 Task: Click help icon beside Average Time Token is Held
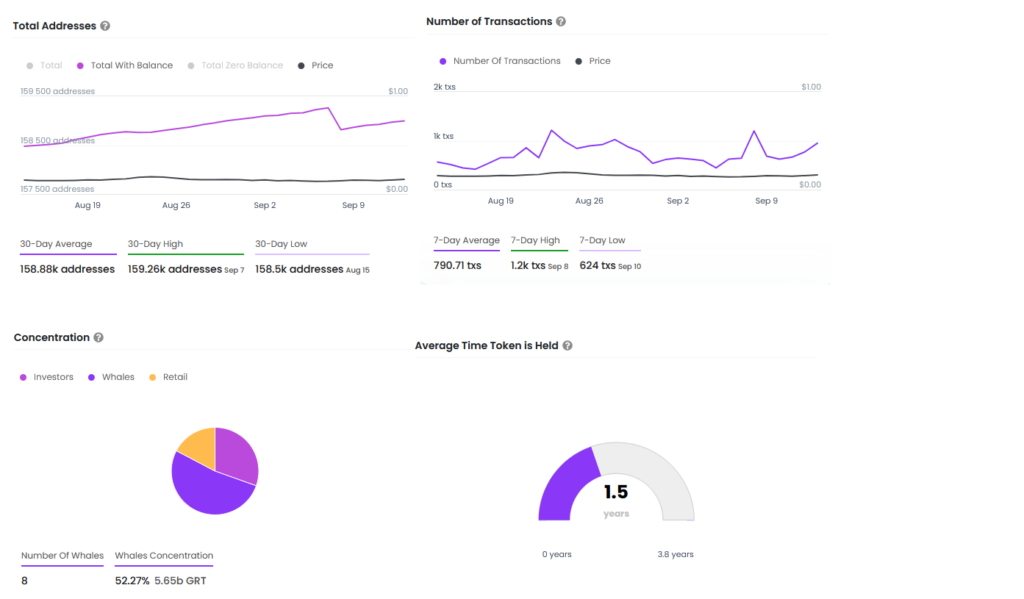coord(568,346)
